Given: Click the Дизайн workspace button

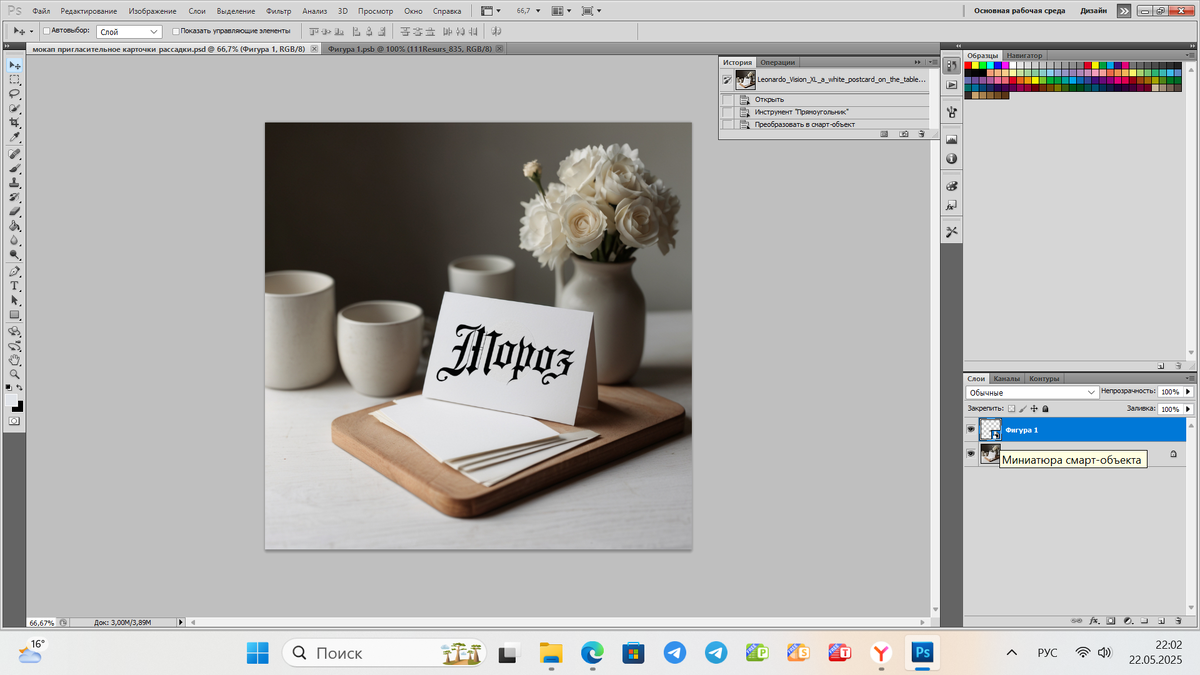Looking at the screenshot, I should coord(1094,10).
